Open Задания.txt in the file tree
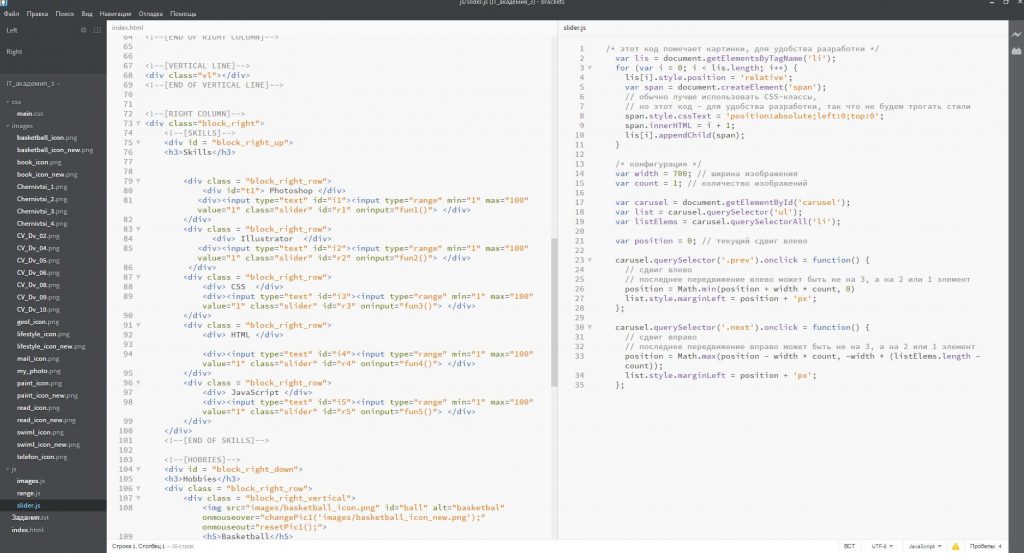The width and height of the screenshot is (1024, 553). tap(29, 518)
